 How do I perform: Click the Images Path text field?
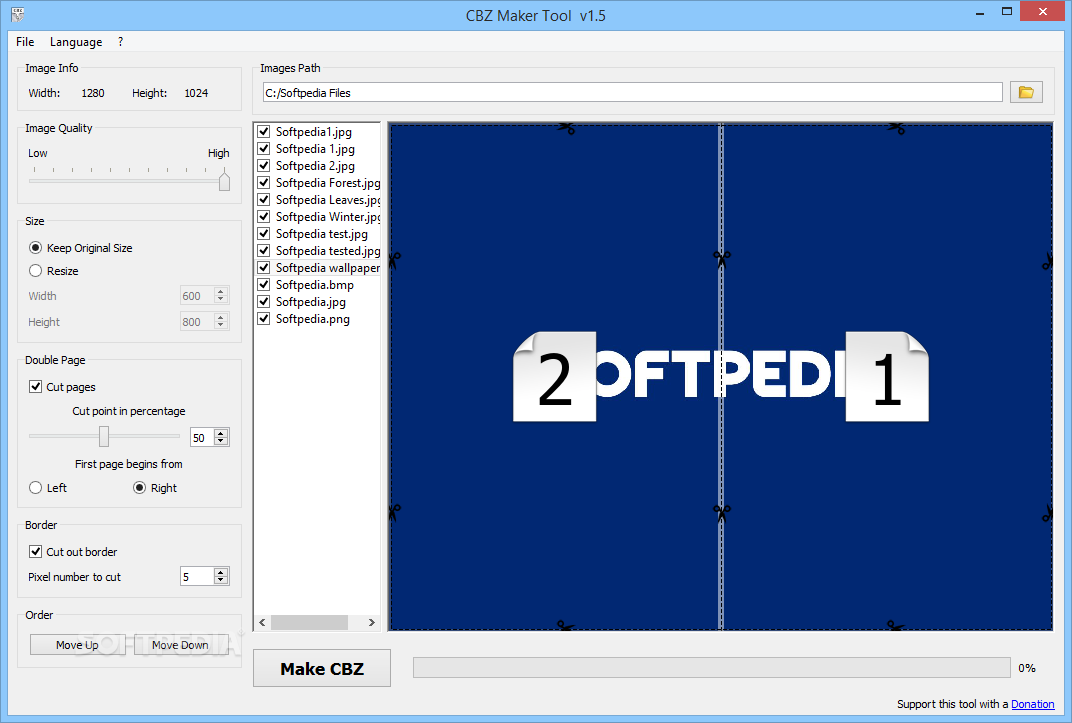(x=632, y=92)
